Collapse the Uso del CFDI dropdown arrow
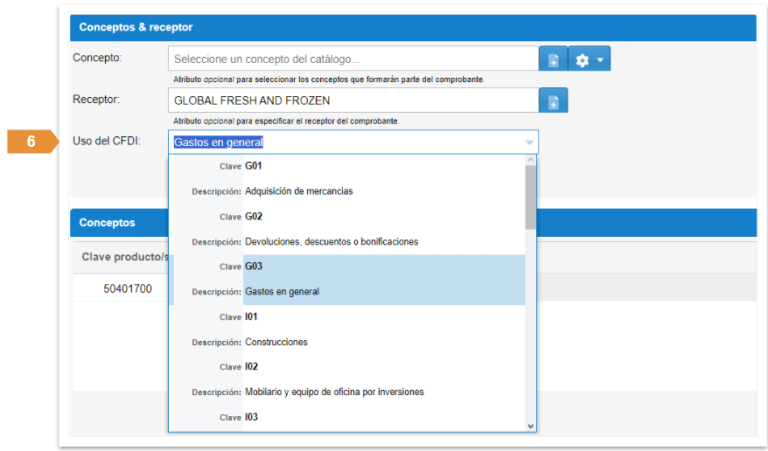768x451 pixels. (529, 142)
